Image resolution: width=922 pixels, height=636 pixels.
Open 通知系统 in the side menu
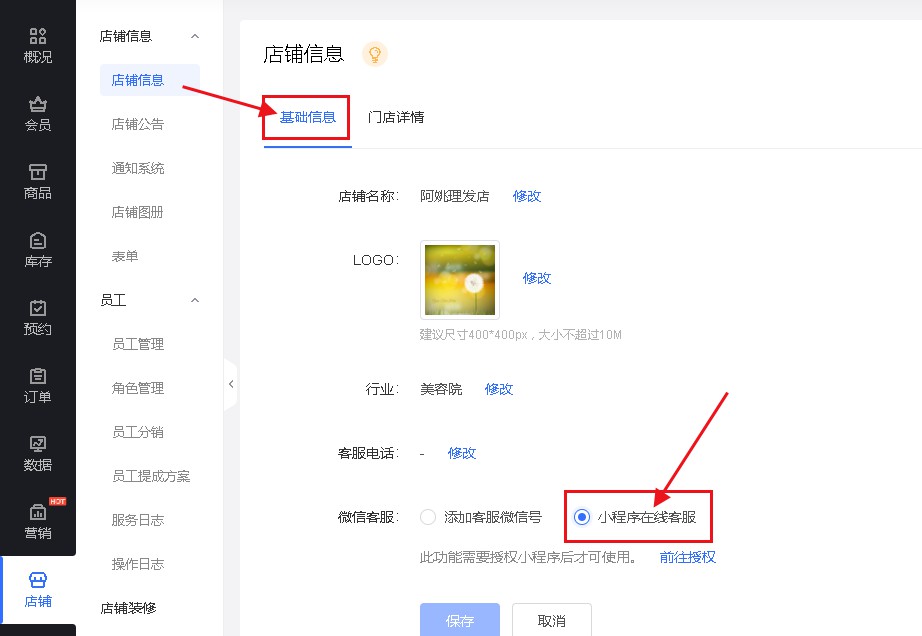tap(138, 168)
